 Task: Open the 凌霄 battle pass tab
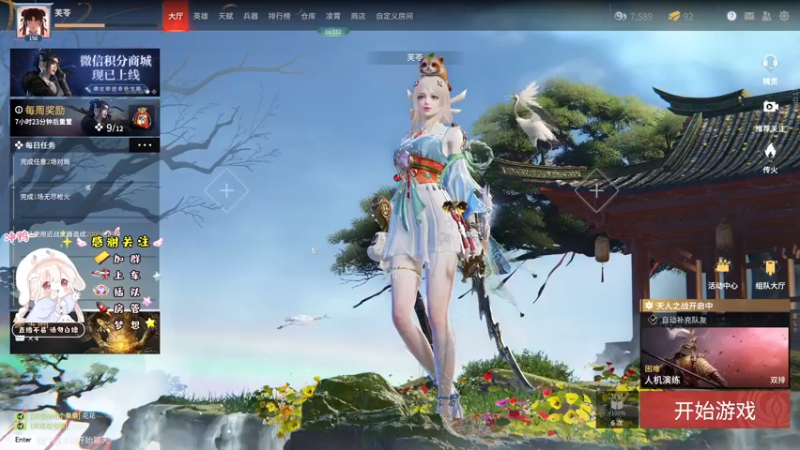click(333, 16)
